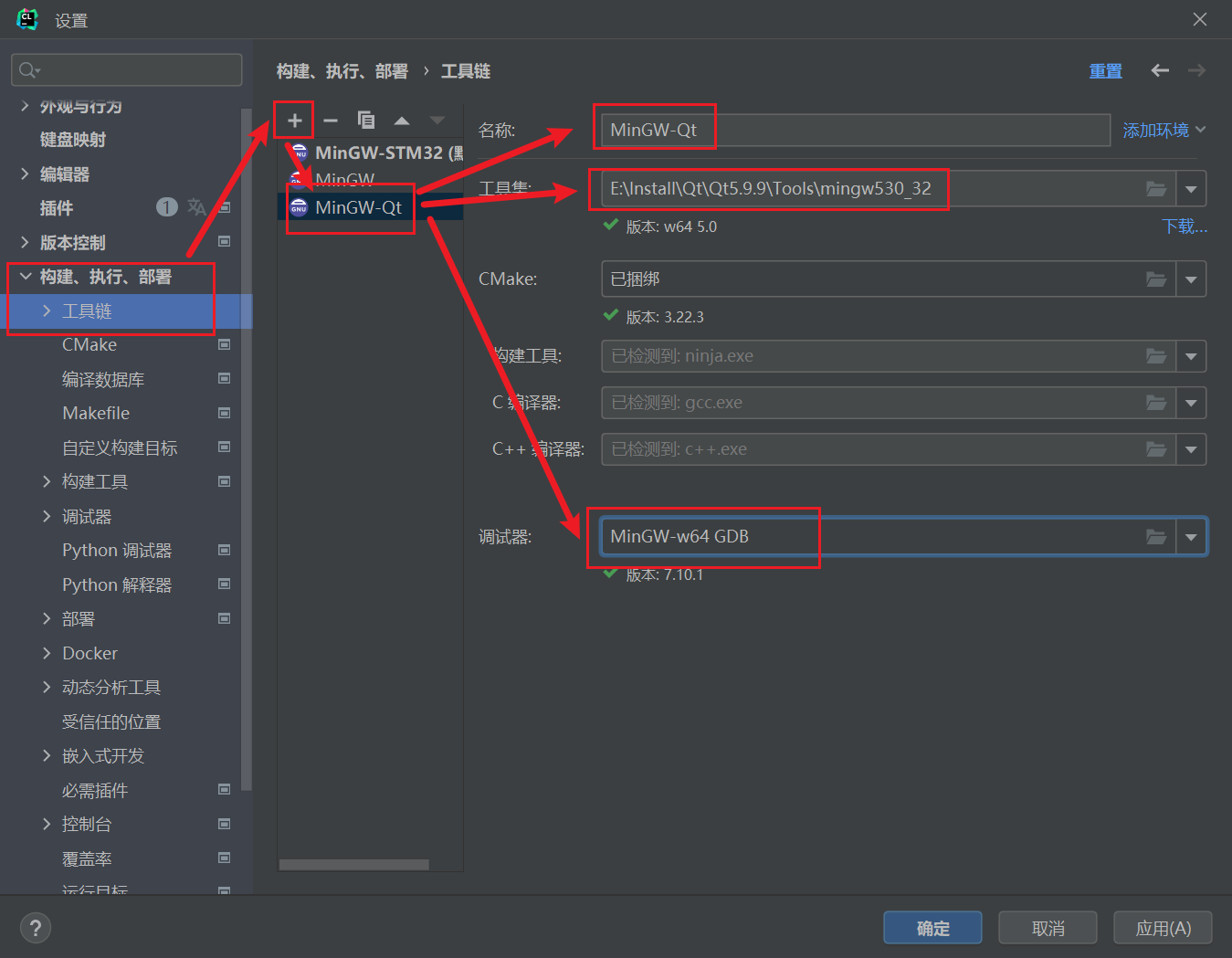This screenshot has width=1232, height=958.
Task: Click 构建、执行、部署 breadcrumb
Action: point(342,71)
